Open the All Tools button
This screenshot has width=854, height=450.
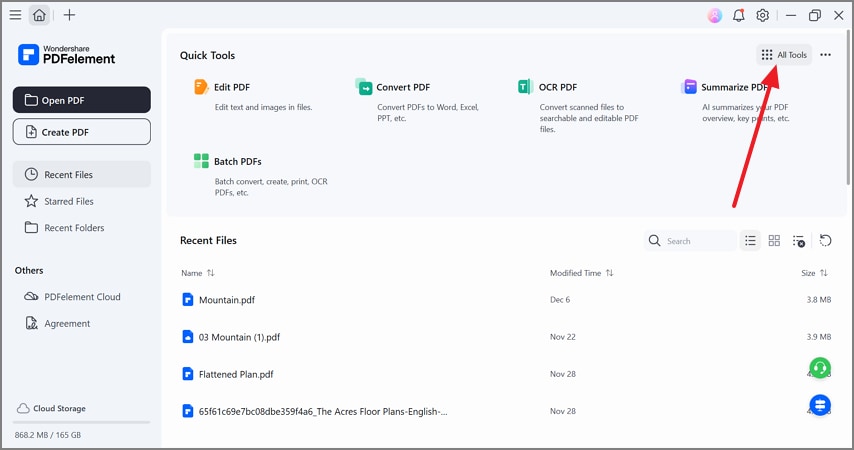coord(784,54)
